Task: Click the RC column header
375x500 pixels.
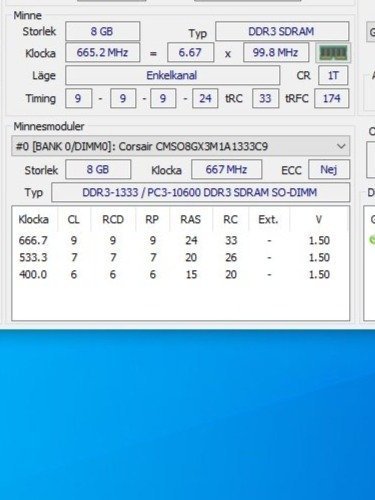Action: pyautogui.click(x=230, y=219)
